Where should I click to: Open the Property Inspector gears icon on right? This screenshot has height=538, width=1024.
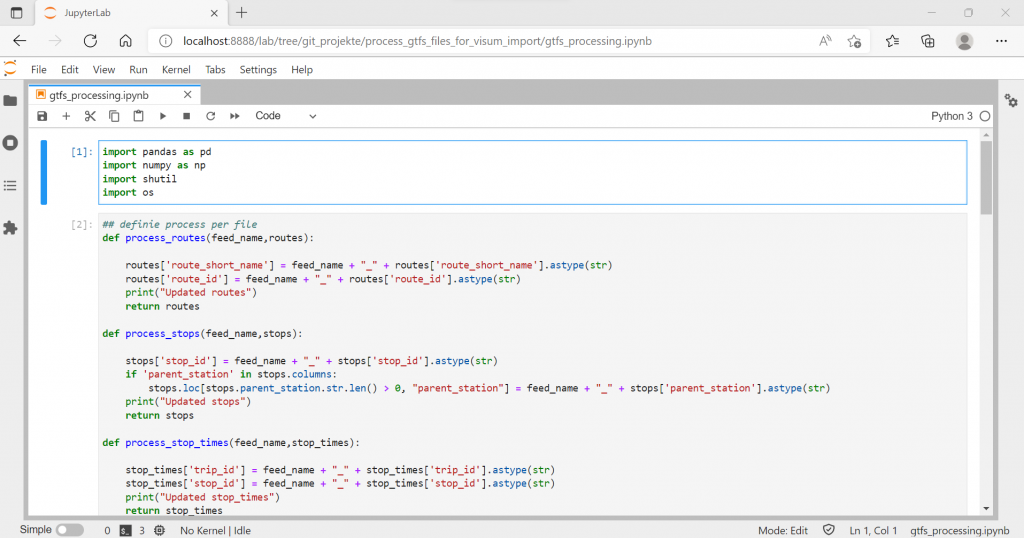click(x=1011, y=101)
